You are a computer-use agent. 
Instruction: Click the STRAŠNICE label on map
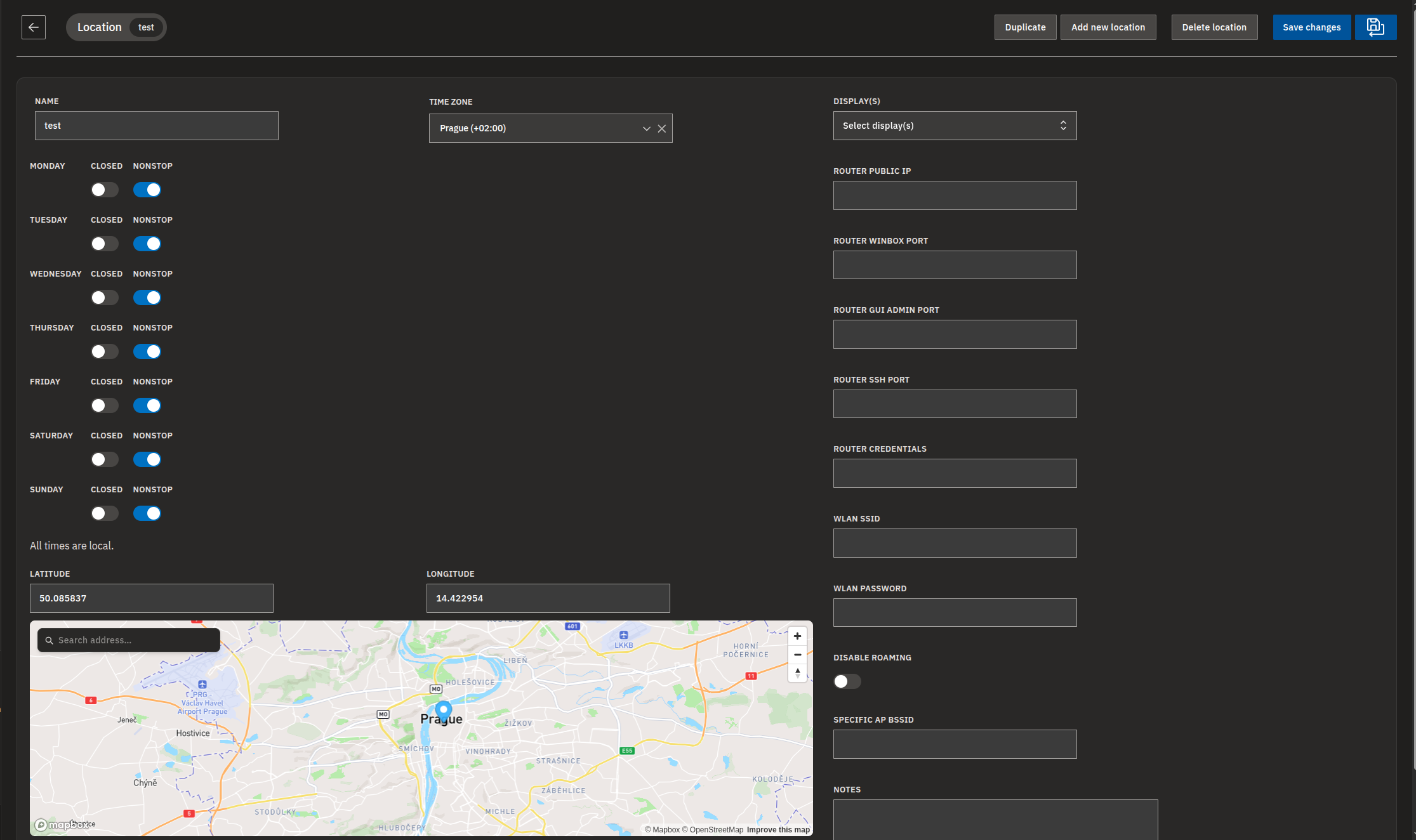[559, 761]
